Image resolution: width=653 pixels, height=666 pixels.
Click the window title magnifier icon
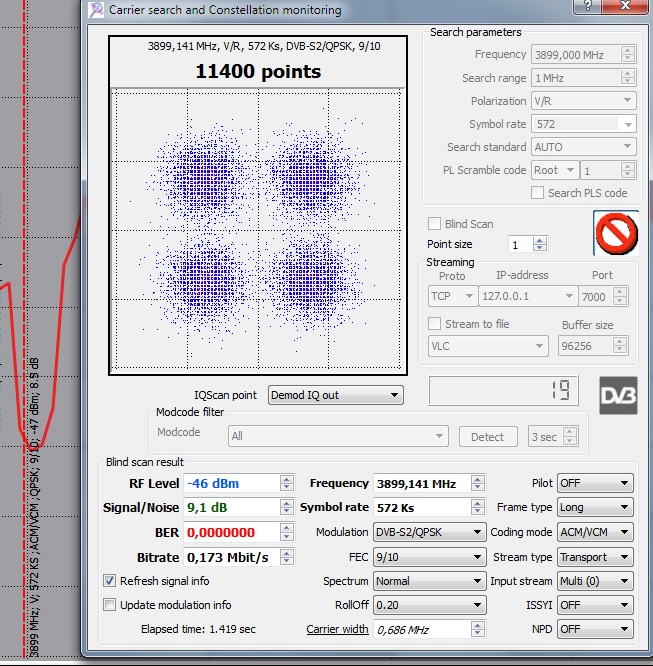coord(96,9)
